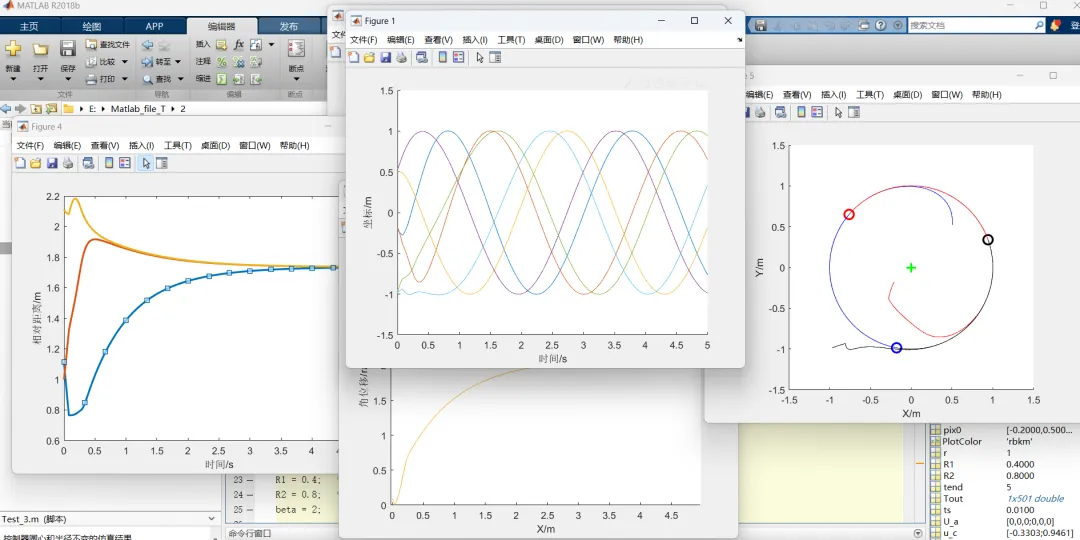The height and width of the screenshot is (540, 1080).
Task: Switch to the 绘图 ribbon tab
Action: click(92, 27)
